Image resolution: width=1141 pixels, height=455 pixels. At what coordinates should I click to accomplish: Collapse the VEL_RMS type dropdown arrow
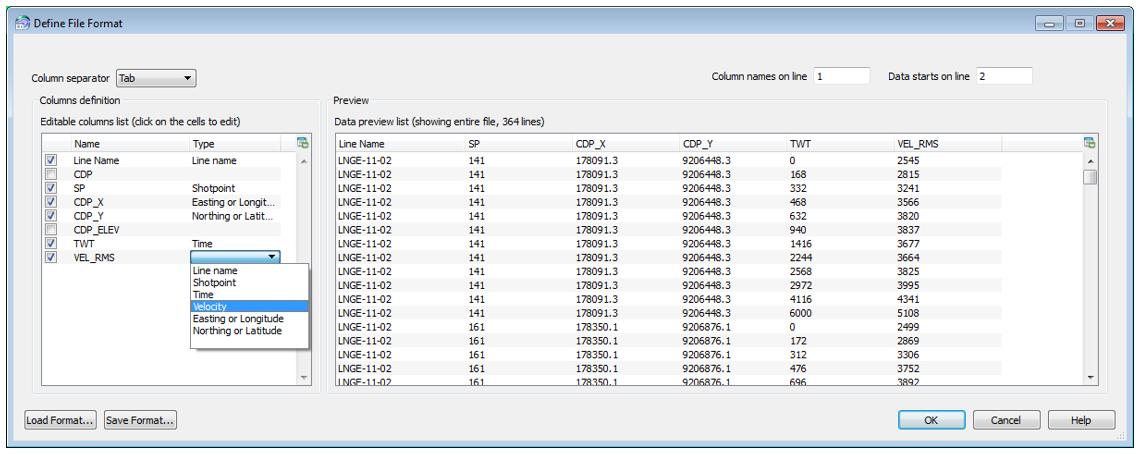[x=271, y=258]
